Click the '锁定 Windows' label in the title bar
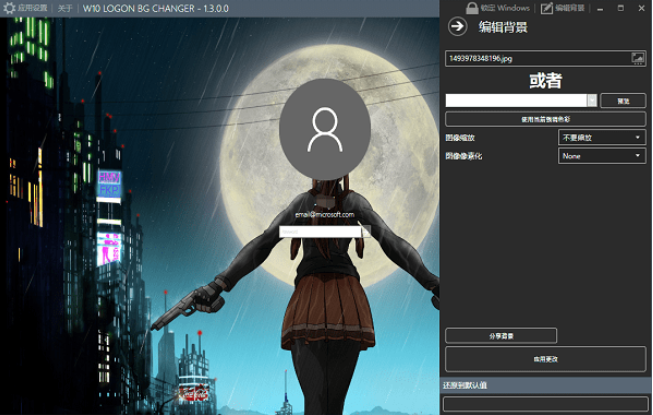Image resolution: width=653 pixels, height=415 pixels. 505,8
